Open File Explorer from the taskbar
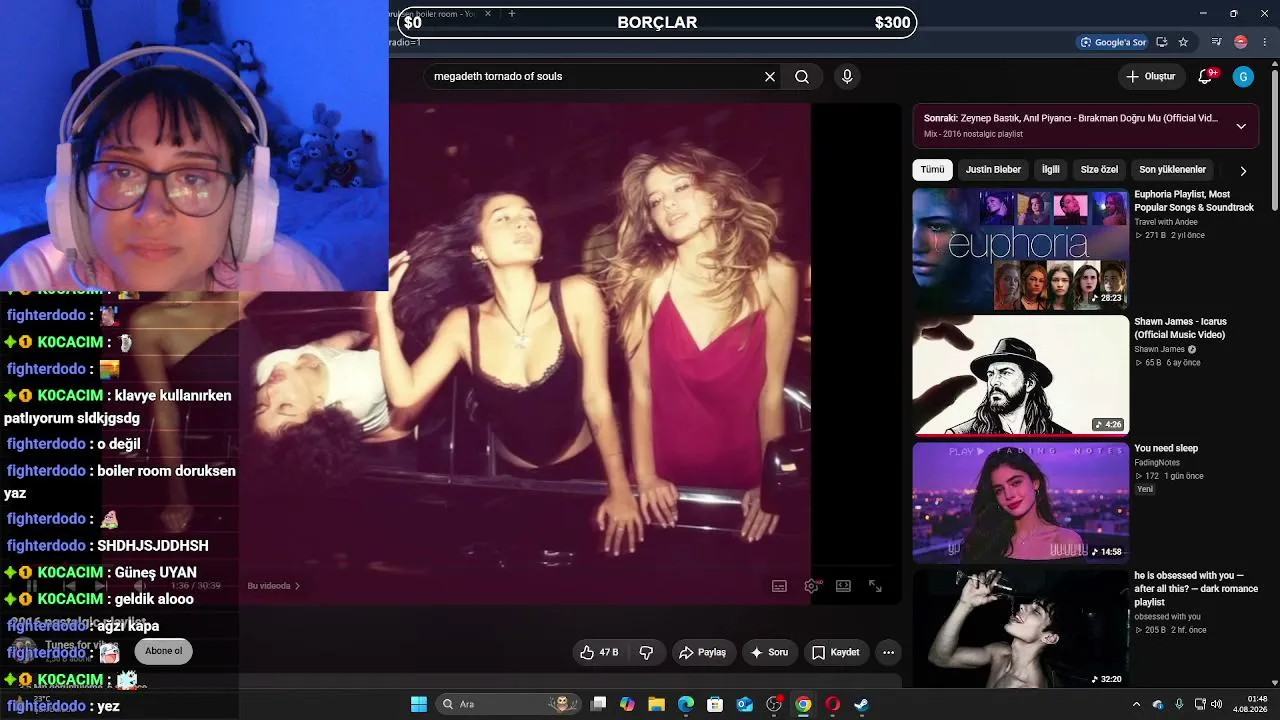Image resolution: width=1280 pixels, height=720 pixels. (656, 704)
